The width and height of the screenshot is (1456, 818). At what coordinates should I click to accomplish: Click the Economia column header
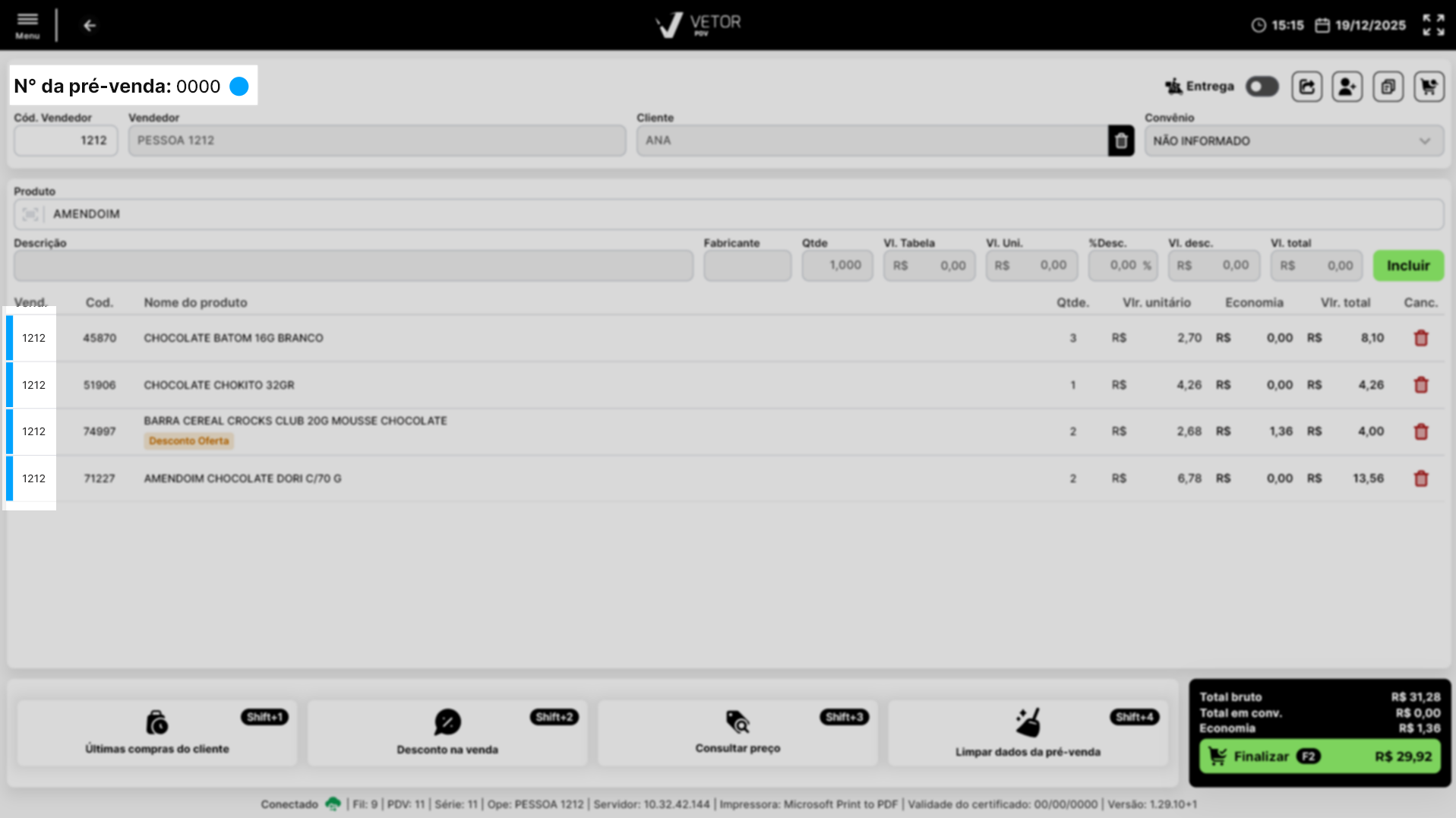[1254, 302]
